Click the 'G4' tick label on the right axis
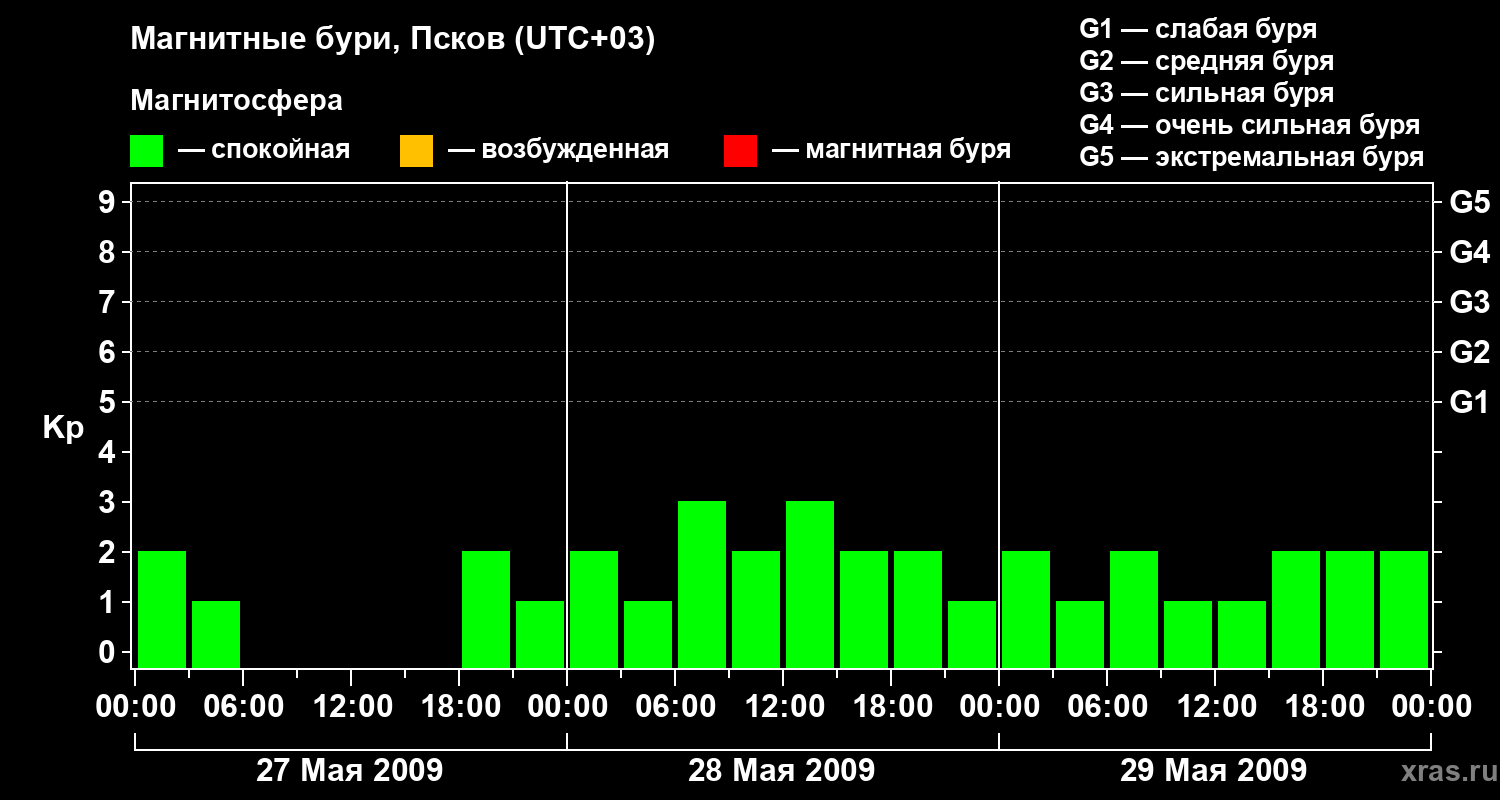Viewport: 1500px width, 800px height. tap(1470, 253)
